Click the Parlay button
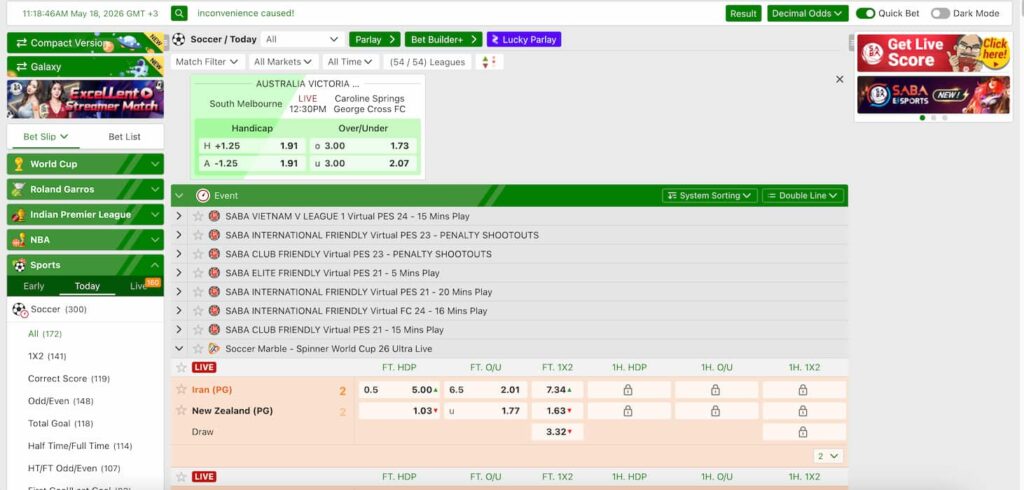The height and width of the screenshot is (490, 1024). coord(375,39)
